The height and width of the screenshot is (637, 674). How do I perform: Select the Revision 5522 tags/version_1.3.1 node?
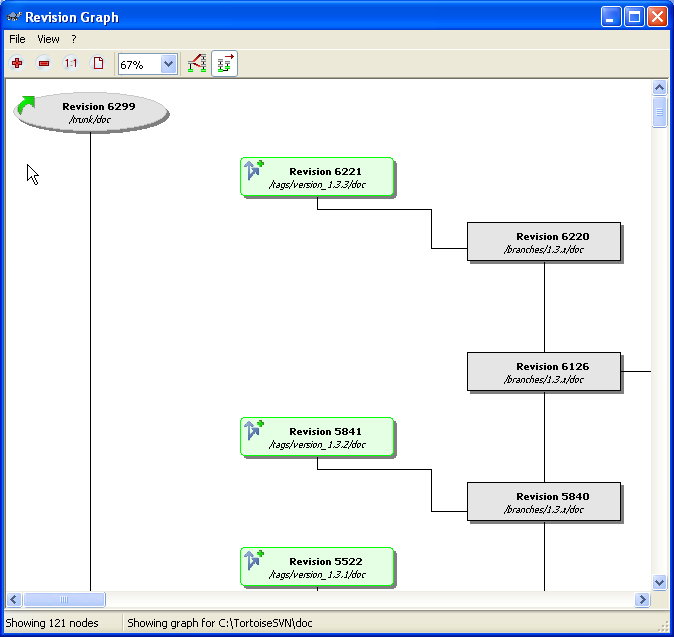click(317, 567)
